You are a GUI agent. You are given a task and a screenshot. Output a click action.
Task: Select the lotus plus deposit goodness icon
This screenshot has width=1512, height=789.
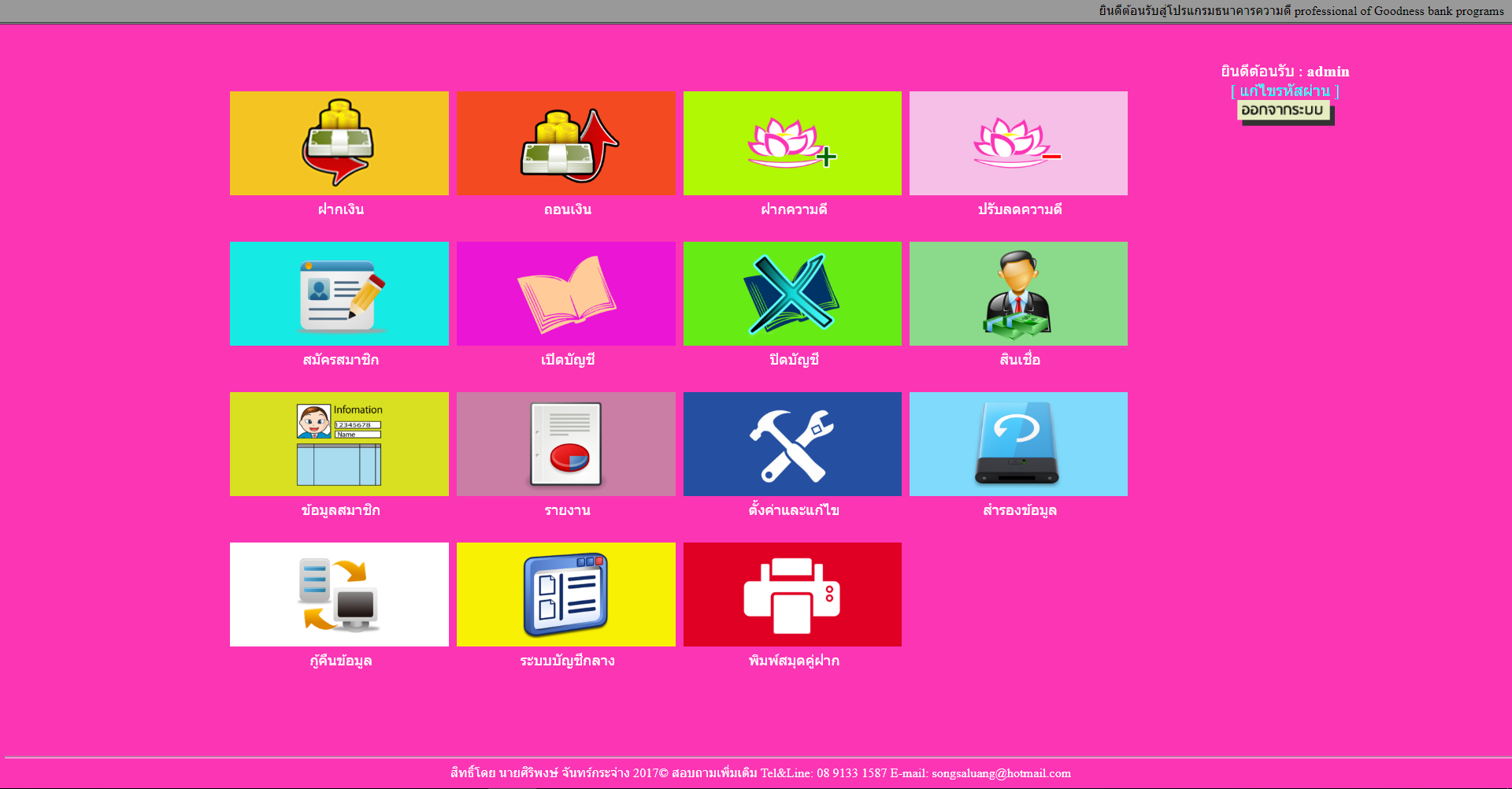coord(792,143)
